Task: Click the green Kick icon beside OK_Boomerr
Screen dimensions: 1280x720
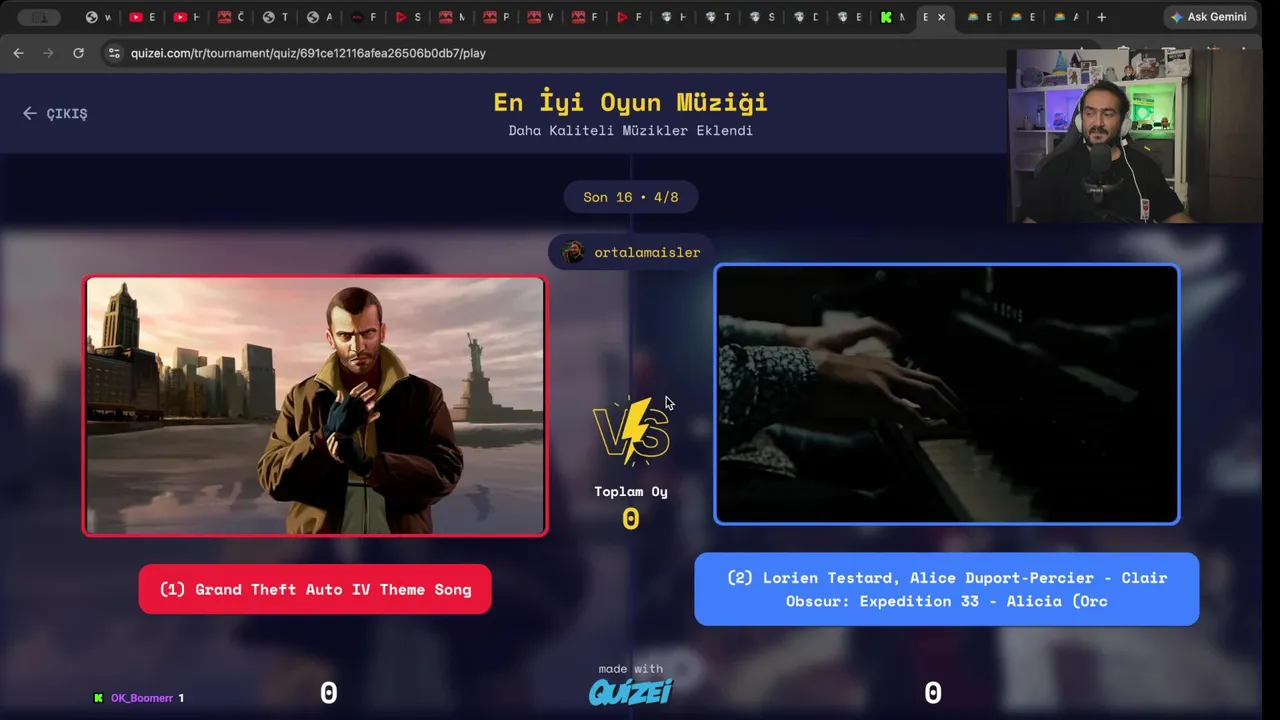Action: coord(98,698)
